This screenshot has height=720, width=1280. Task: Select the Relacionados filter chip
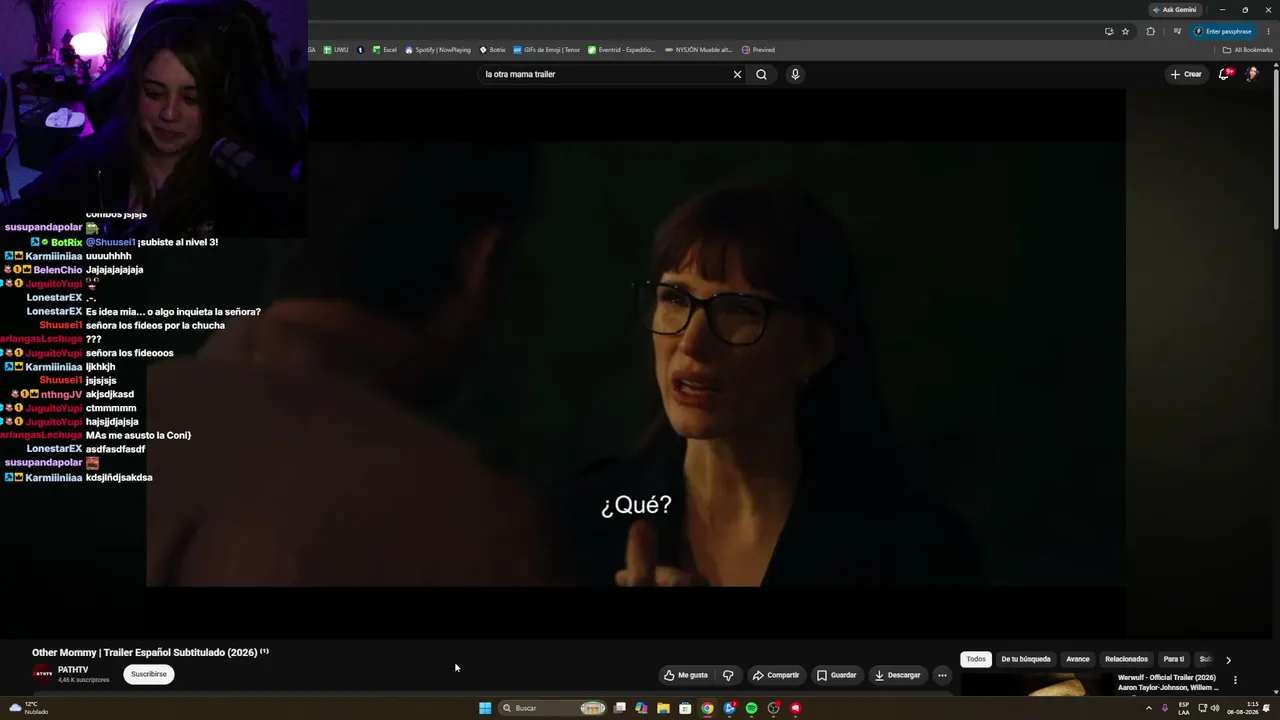(1126, 659)
